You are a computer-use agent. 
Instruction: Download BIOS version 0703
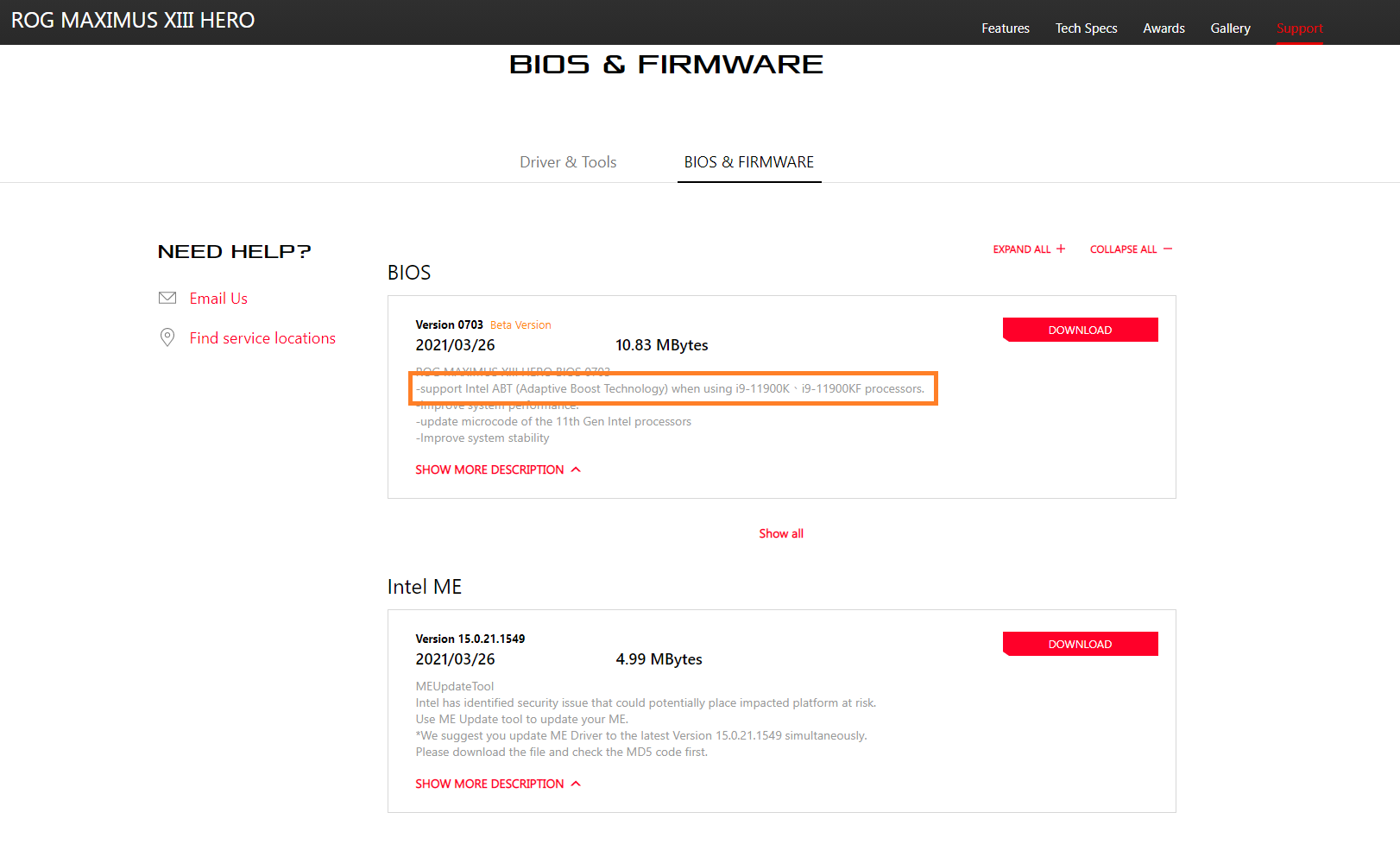click(1080, 330)
